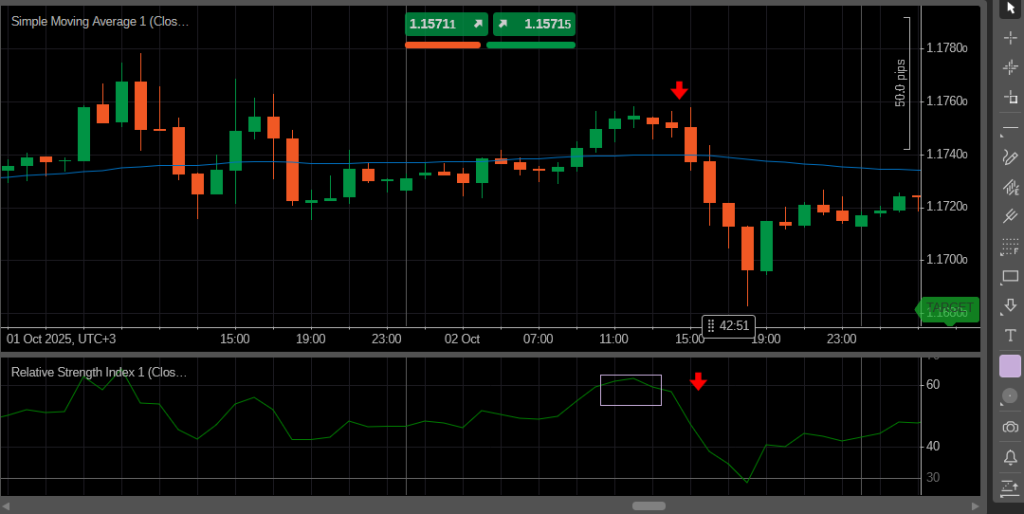
Task: Click the Simple Moving Average indicator label
Action: coord(99,20)
